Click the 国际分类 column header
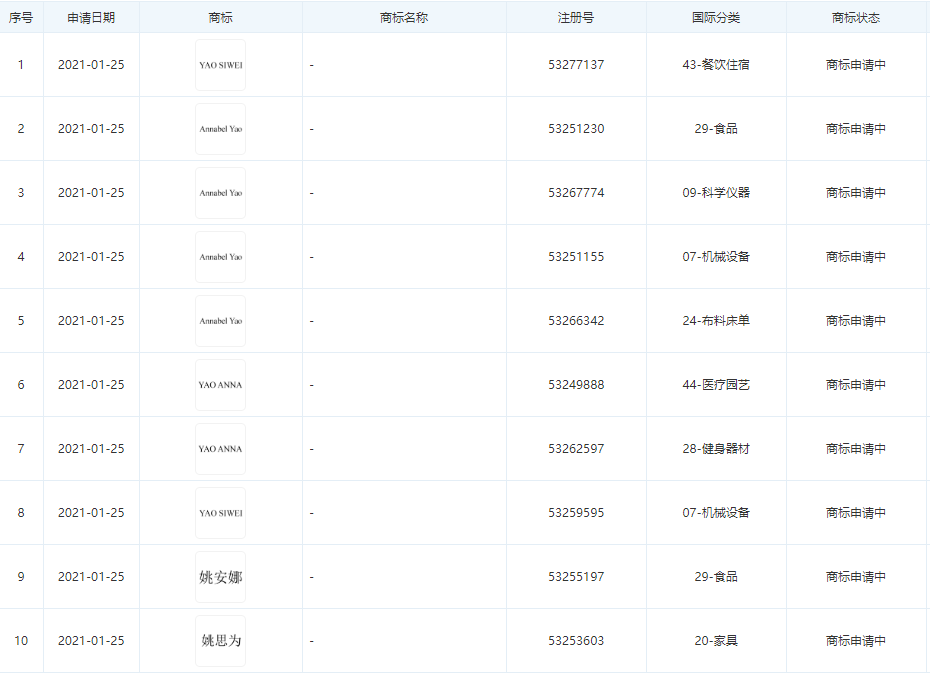 pos(716,18)
